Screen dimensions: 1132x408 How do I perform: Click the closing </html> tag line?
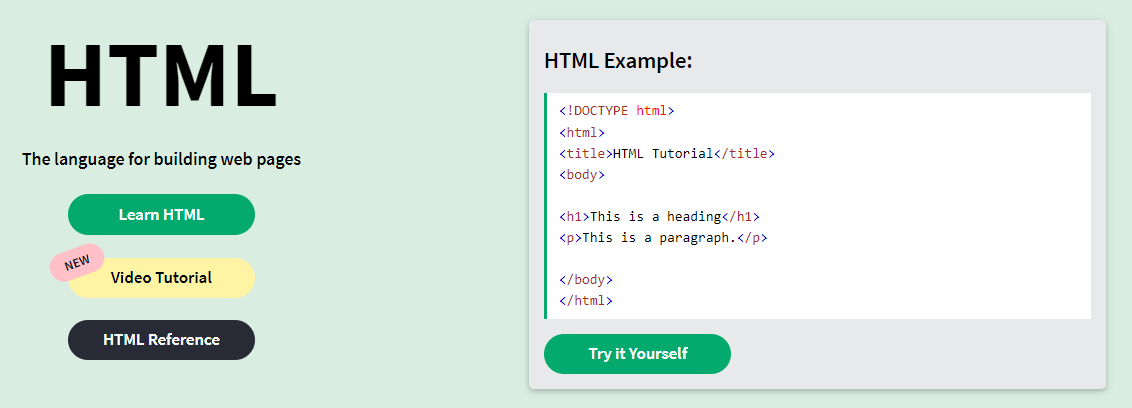click(585, 300)
